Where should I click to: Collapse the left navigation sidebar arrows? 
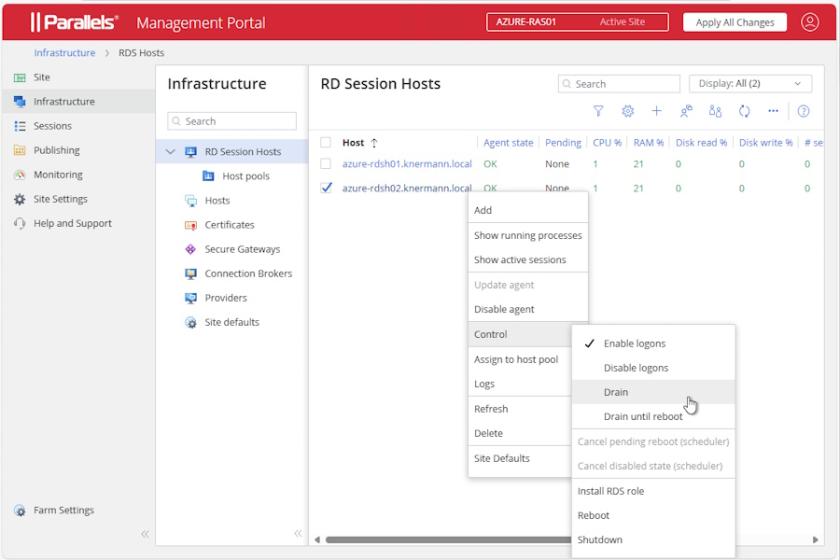tap(145, 534)
